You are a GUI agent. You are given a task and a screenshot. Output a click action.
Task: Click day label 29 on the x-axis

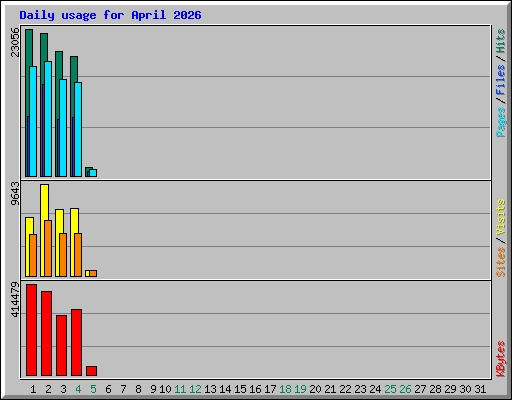pyautogui.click(x=450, y=389)
